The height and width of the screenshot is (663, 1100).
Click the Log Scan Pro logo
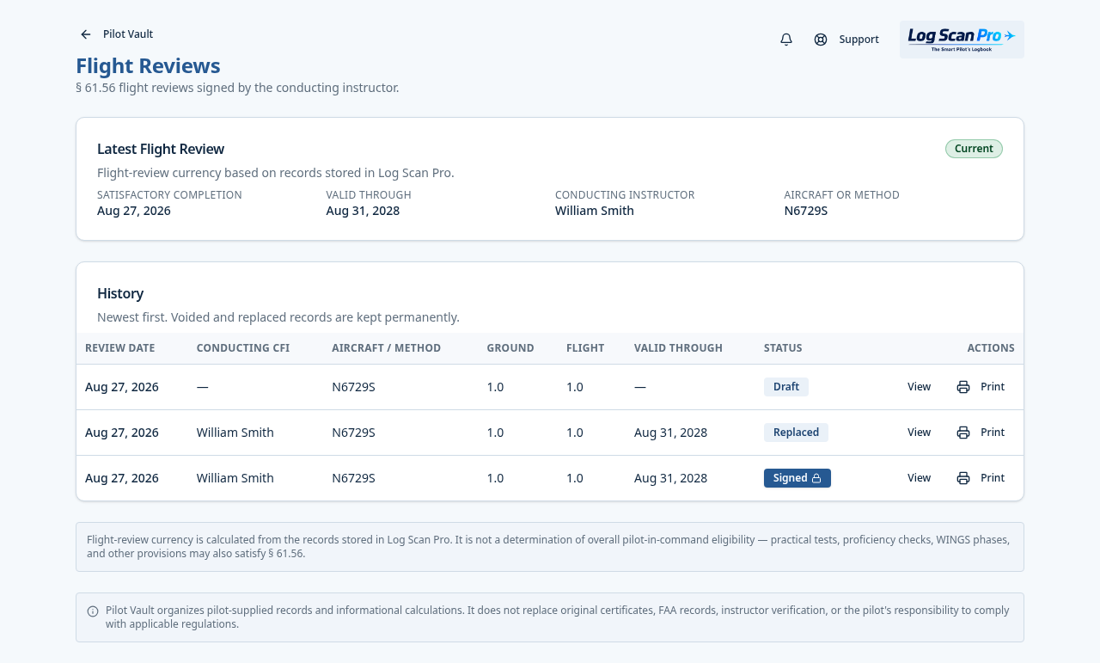click(962, 39)
